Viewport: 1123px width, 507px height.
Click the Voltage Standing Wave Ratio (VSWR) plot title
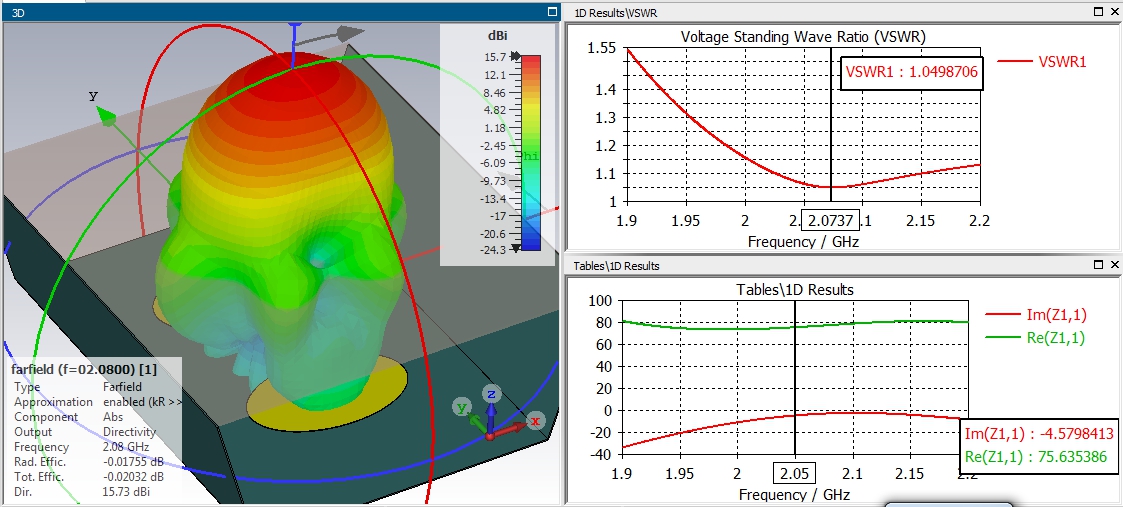coord(803,37)
